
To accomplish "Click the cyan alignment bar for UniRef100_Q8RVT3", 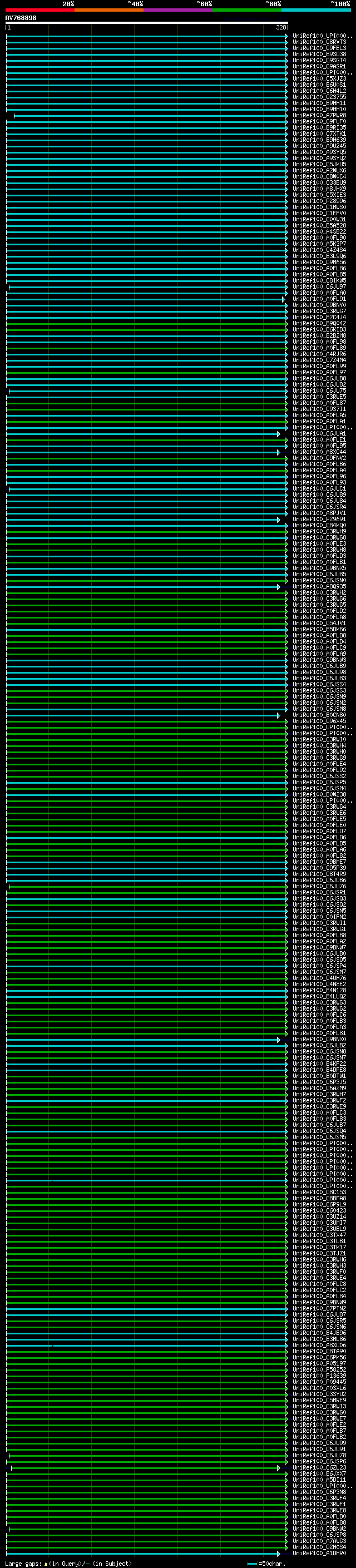I will (x=147, y=43).
